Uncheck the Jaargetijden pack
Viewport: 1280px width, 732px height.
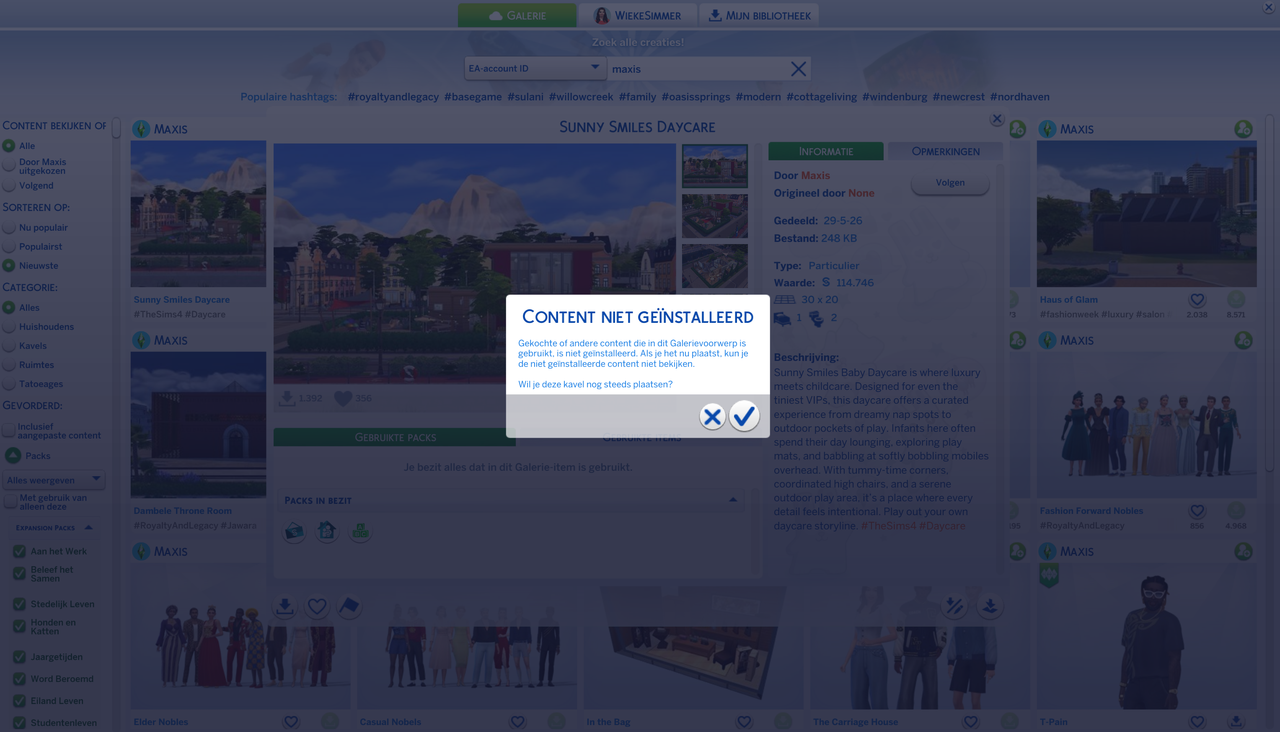click(19, 657)
